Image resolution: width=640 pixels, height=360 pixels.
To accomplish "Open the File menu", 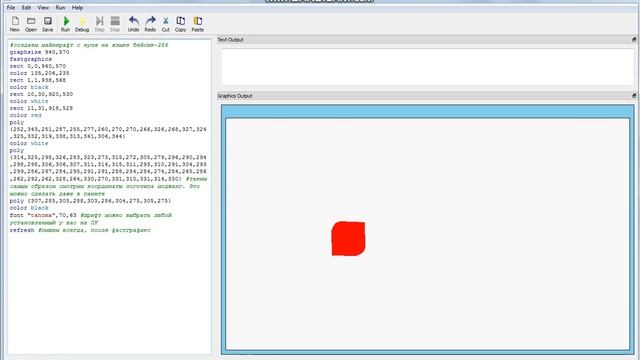I will tap(11, 7).
